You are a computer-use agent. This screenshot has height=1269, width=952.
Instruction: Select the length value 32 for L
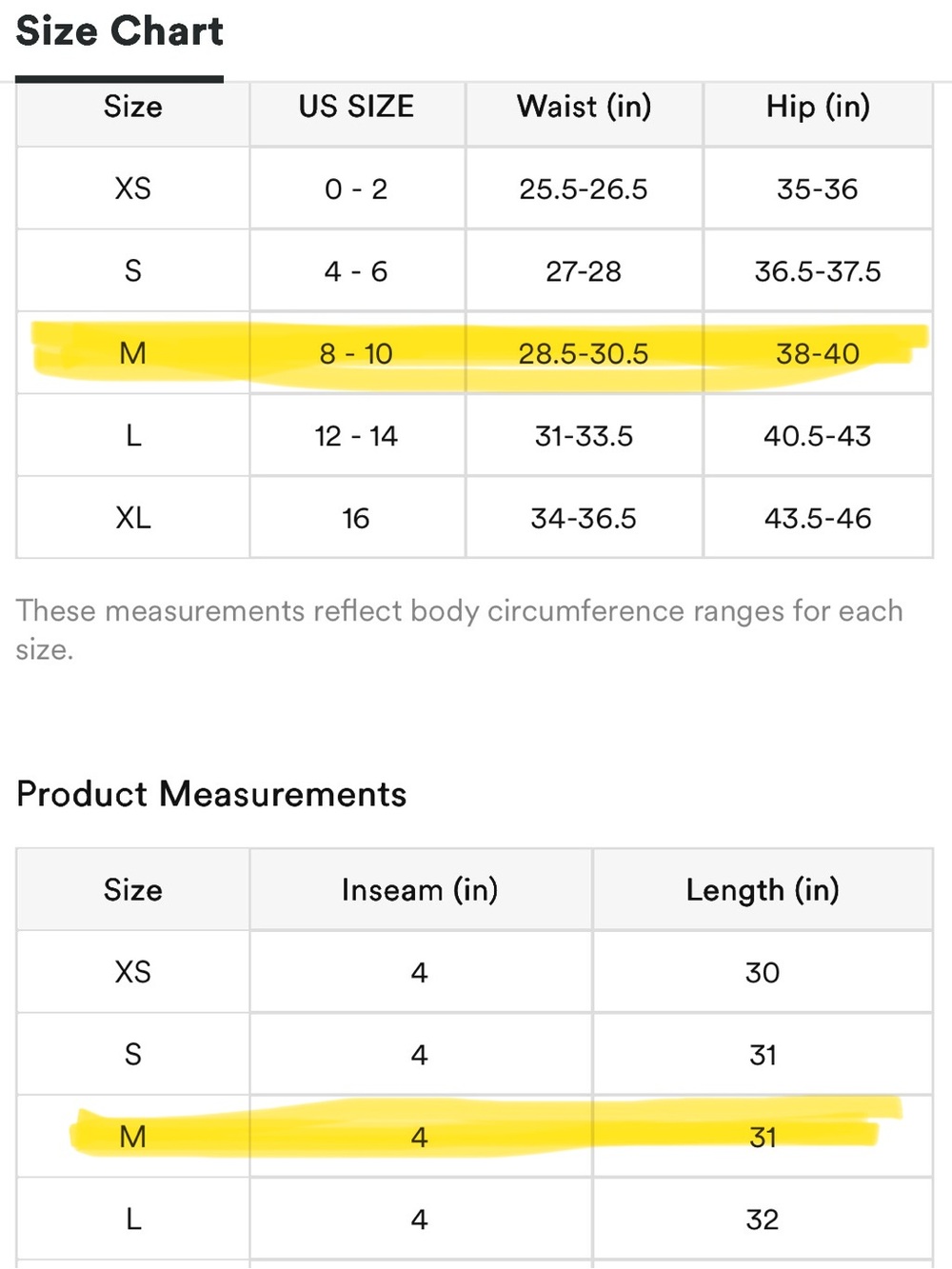pyautogui.click(x=763, y=1219)
